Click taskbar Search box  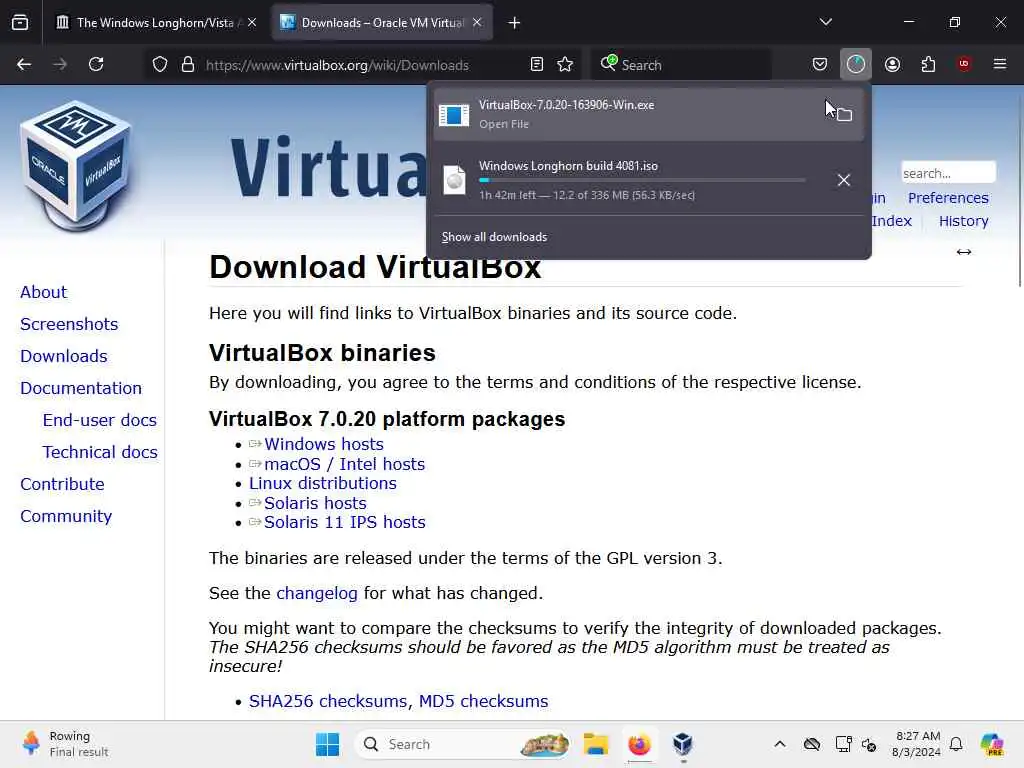coord(462,744)
